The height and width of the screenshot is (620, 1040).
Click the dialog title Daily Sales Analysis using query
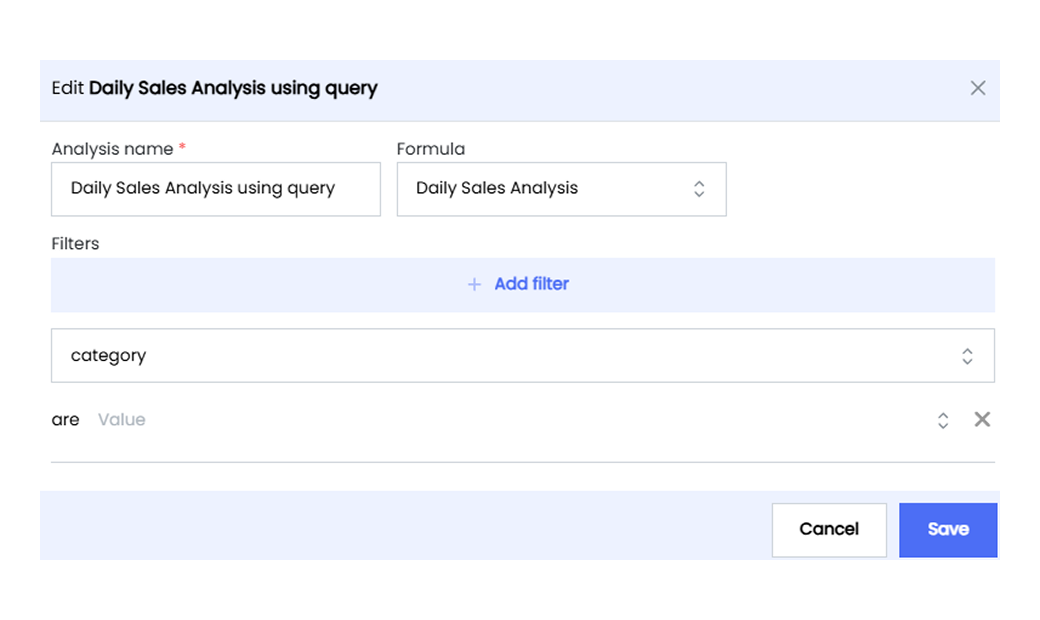[x=233, y=88]
